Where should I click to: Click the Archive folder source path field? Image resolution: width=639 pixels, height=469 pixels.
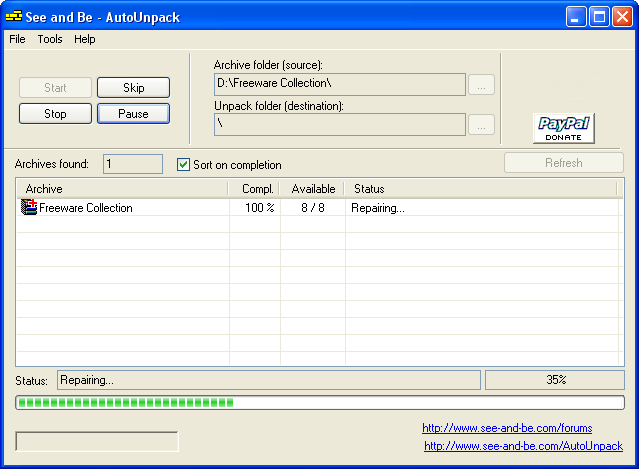point(340,85)
